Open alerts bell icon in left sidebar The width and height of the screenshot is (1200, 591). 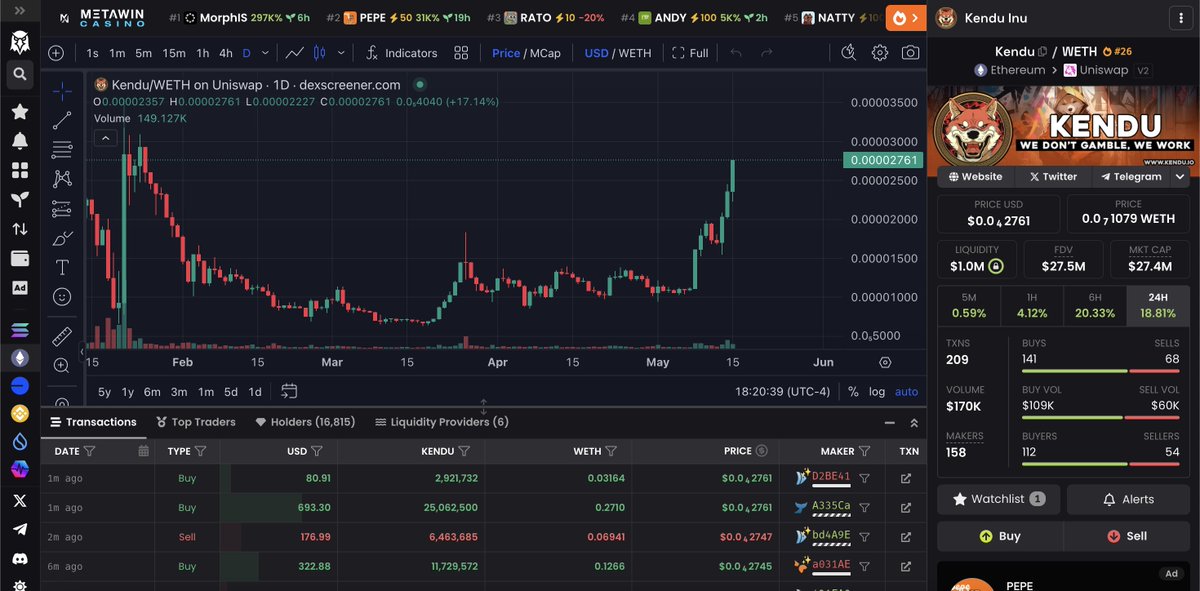[x=19, y=141]
